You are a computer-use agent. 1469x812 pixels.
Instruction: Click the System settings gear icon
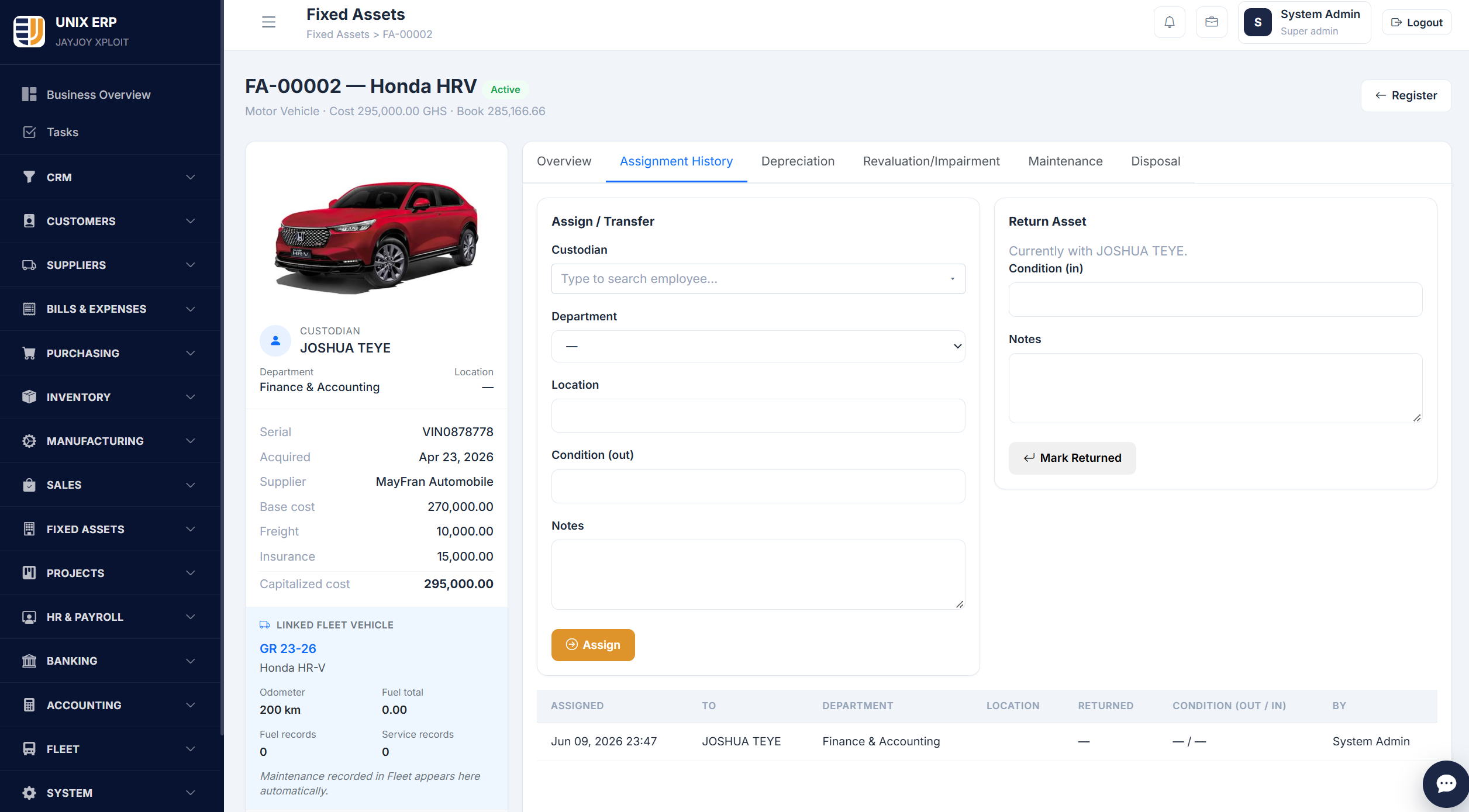click(29, 793)
